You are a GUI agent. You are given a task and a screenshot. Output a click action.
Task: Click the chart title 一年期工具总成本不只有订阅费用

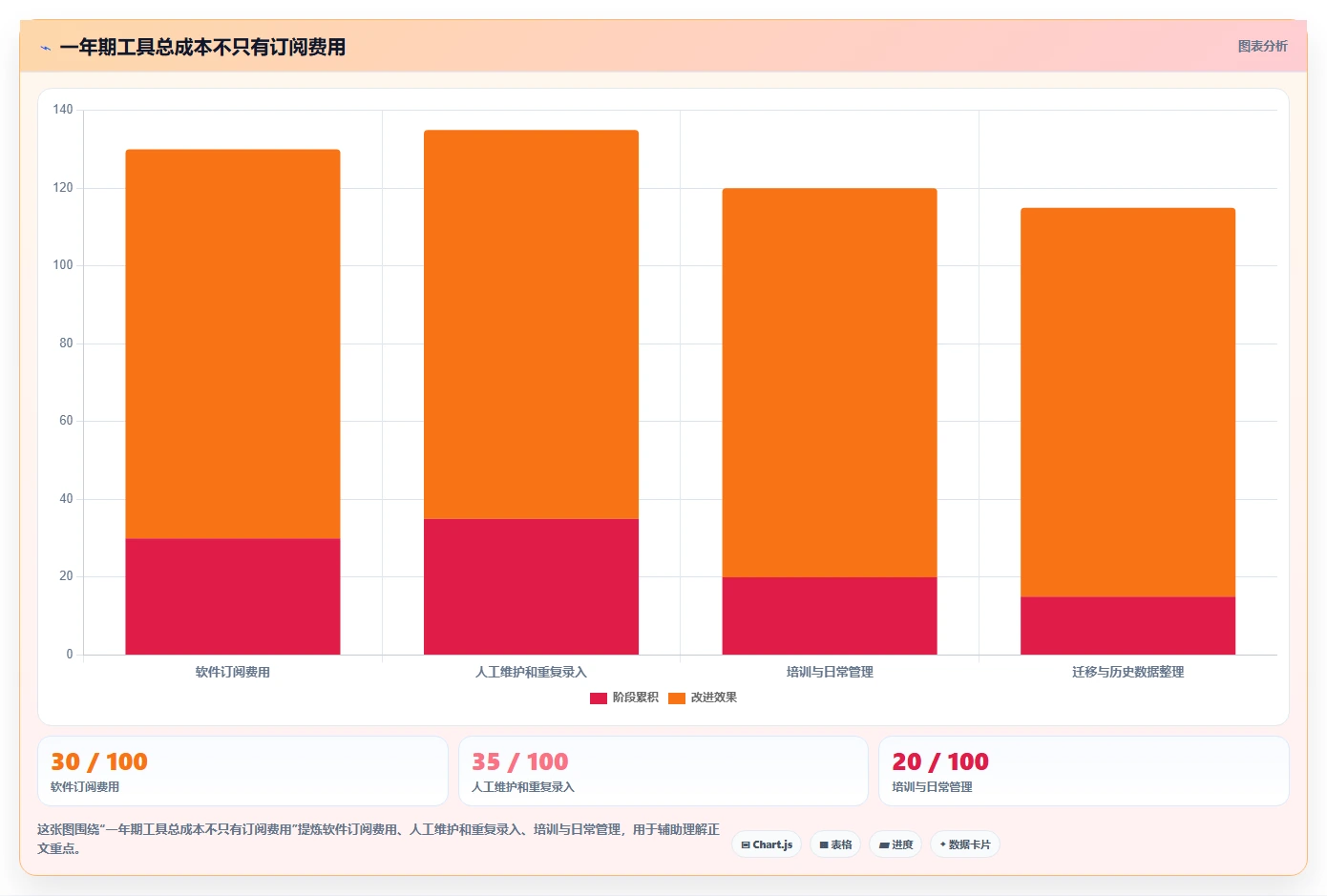[202, 47]
